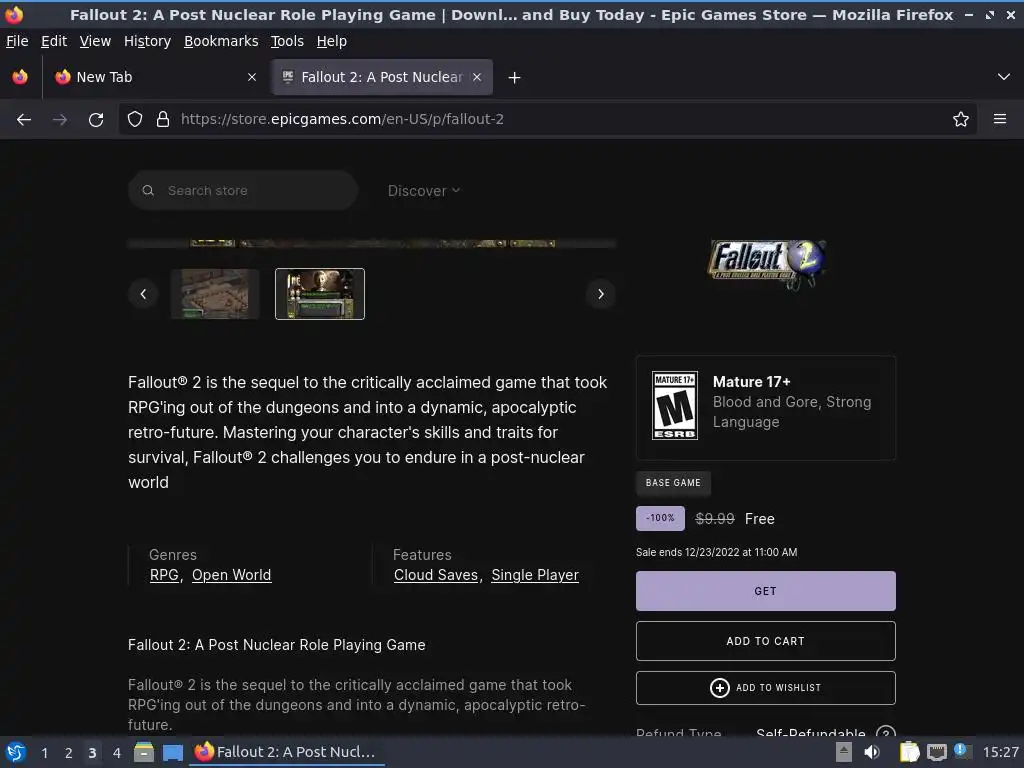Image resolution: width=1024 pixels, height=768 pixels.
Task: Click the Fallout 2 logo image
Action: point(766,263)
